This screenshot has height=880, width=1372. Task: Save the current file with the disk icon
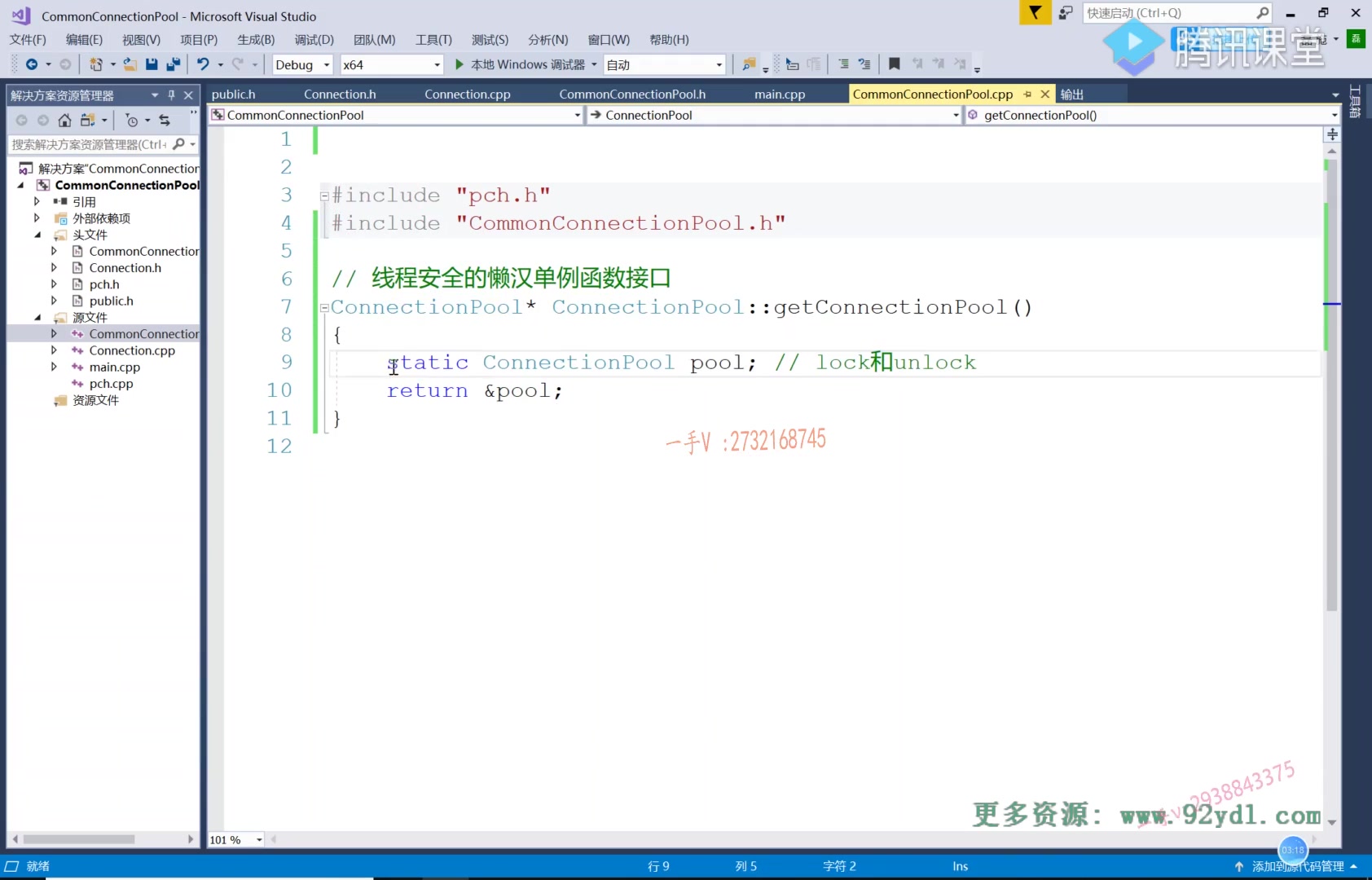(152, 64)
